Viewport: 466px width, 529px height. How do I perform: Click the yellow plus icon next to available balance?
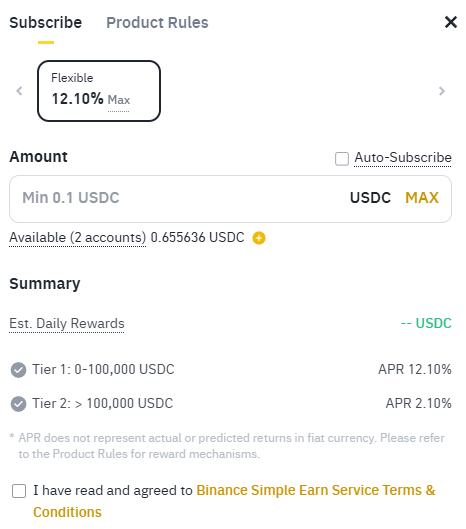click(x=259, y=238)
